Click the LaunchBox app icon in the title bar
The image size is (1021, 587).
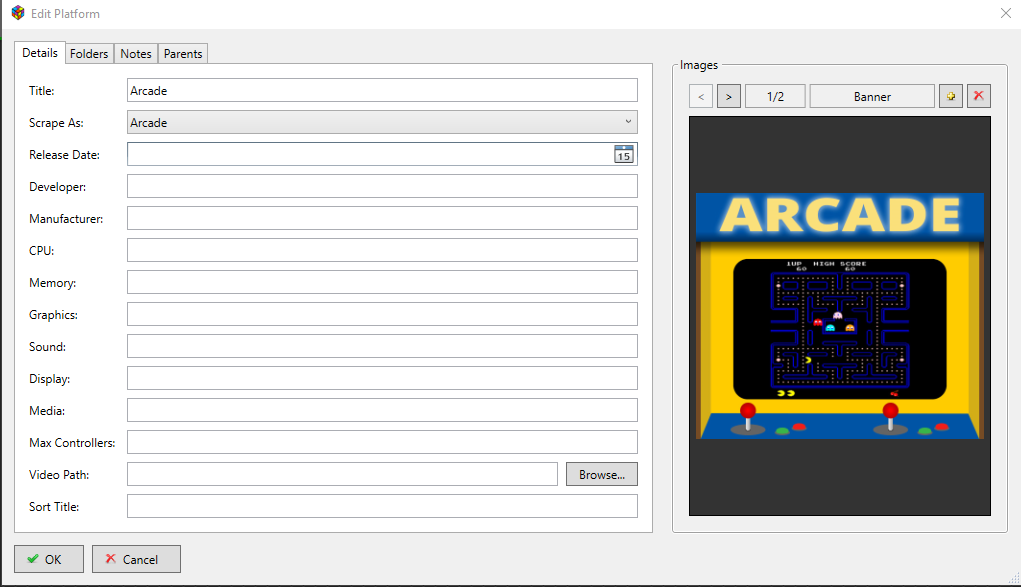pyautogui.click(x=18, y=13)
